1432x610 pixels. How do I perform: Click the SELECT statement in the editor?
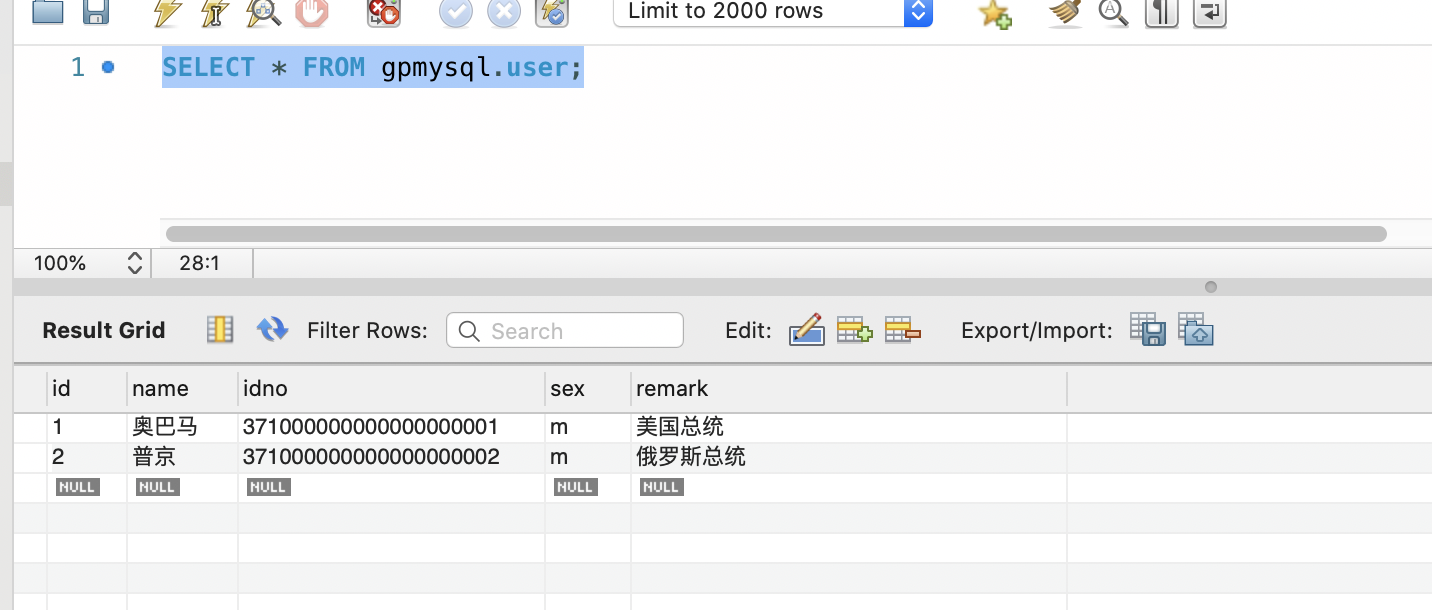coord(372,68)
